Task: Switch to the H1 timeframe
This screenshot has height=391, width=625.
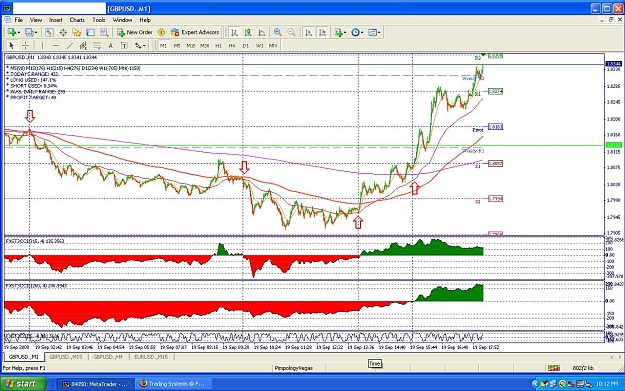Action: (218, 46)
